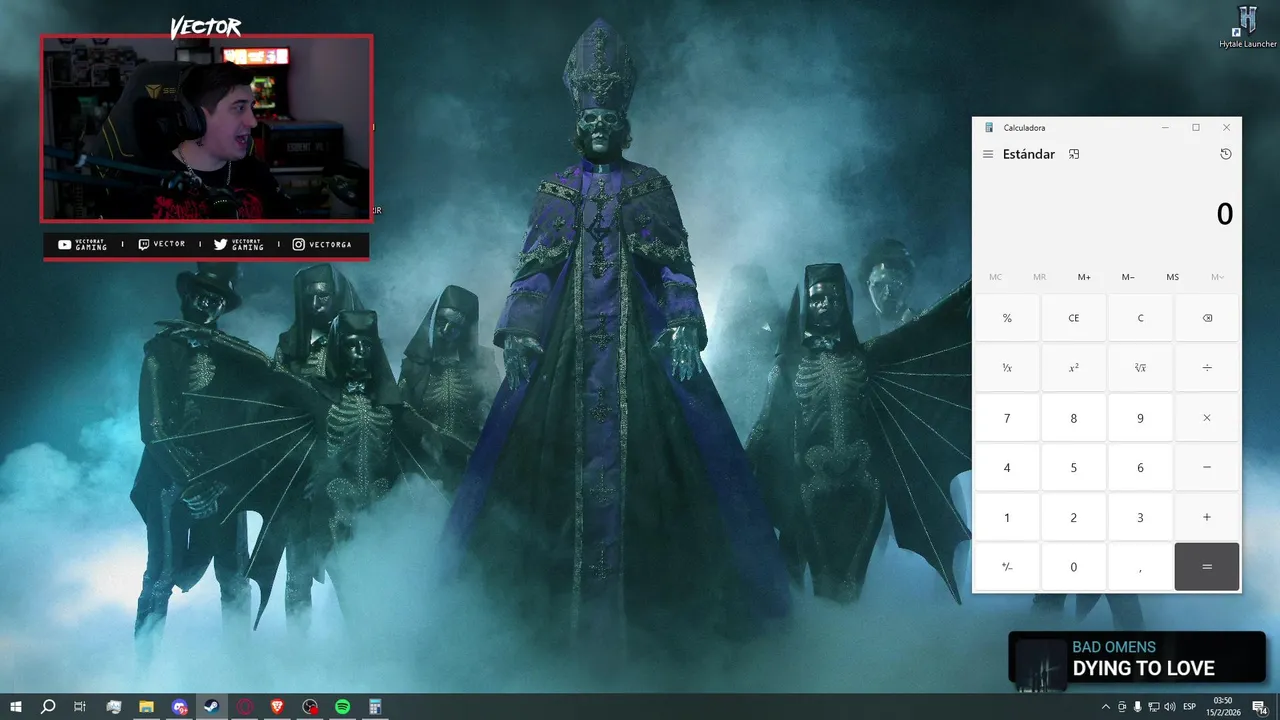Click the x squared key
Screen dimensions: 1280x720
click(1074, 368)
